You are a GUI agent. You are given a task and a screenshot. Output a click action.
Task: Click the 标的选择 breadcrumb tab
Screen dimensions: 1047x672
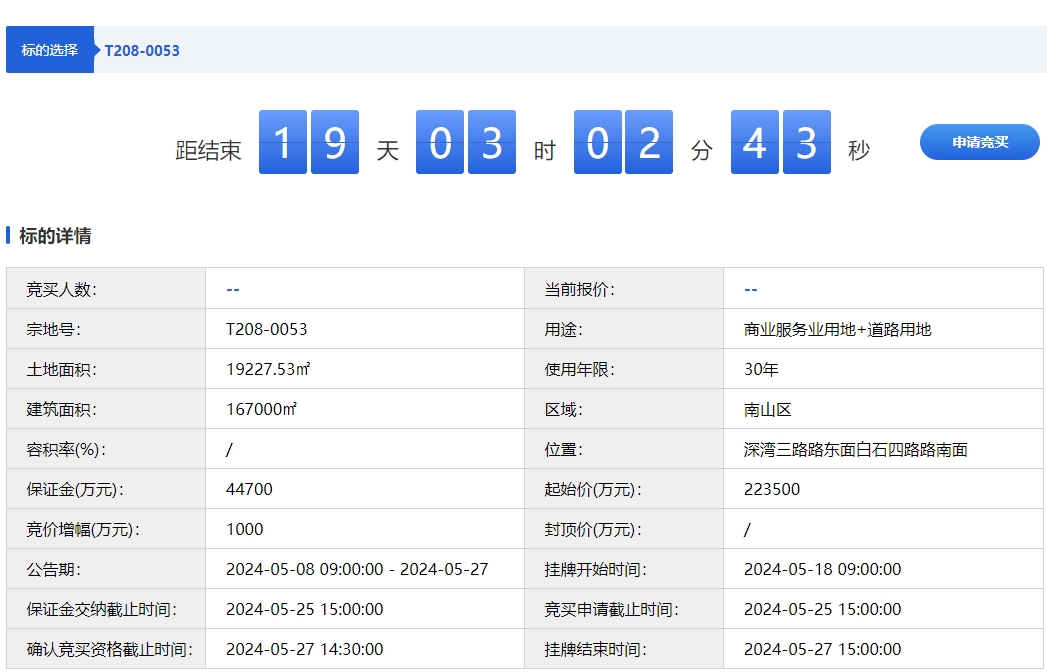(49, 50)
